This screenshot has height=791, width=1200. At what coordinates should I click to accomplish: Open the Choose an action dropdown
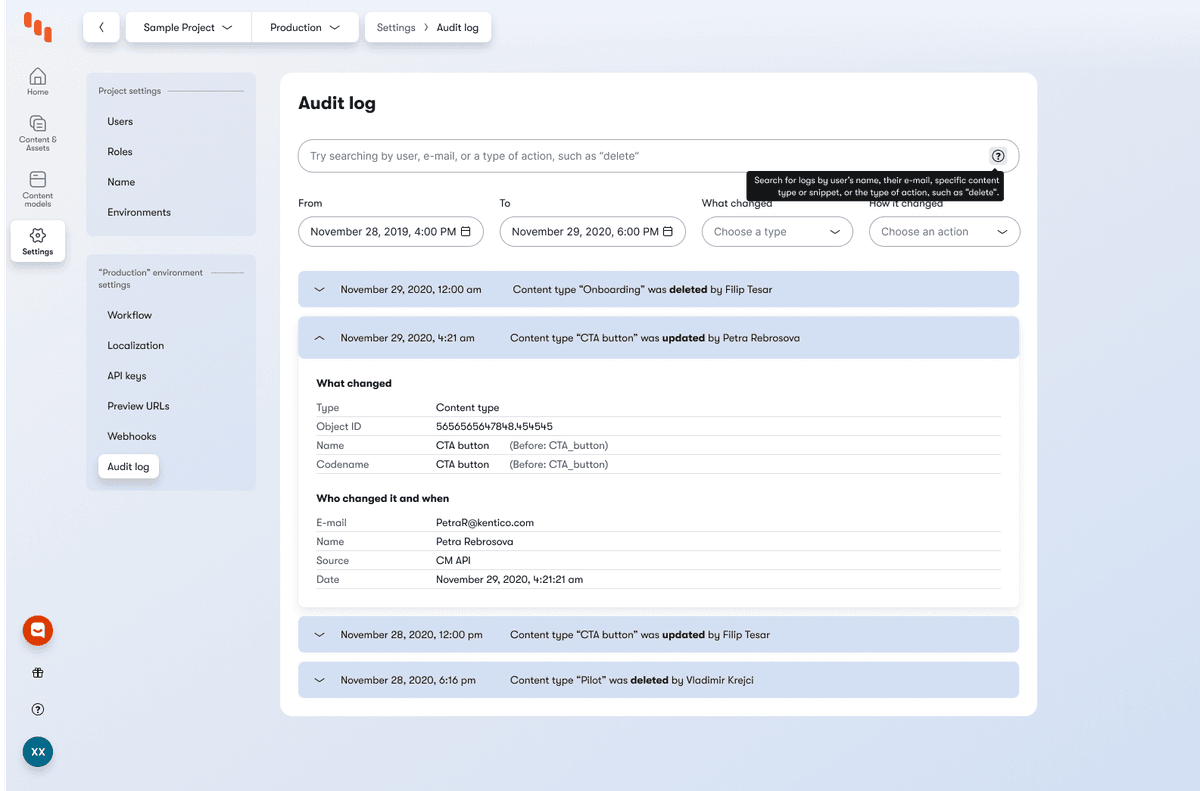[x=943, y=231]
